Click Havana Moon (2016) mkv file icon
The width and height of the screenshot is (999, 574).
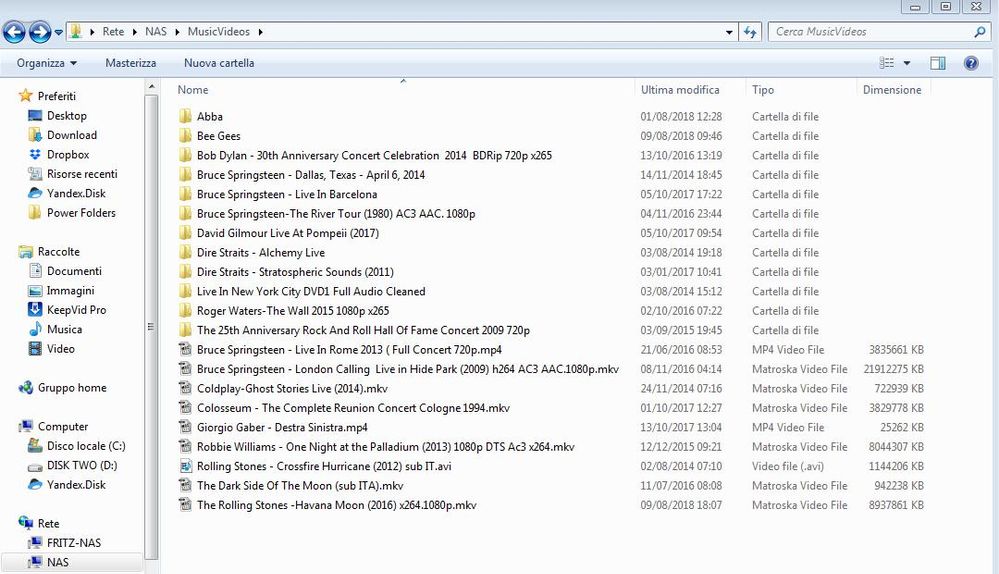click(x=185, y=505)
